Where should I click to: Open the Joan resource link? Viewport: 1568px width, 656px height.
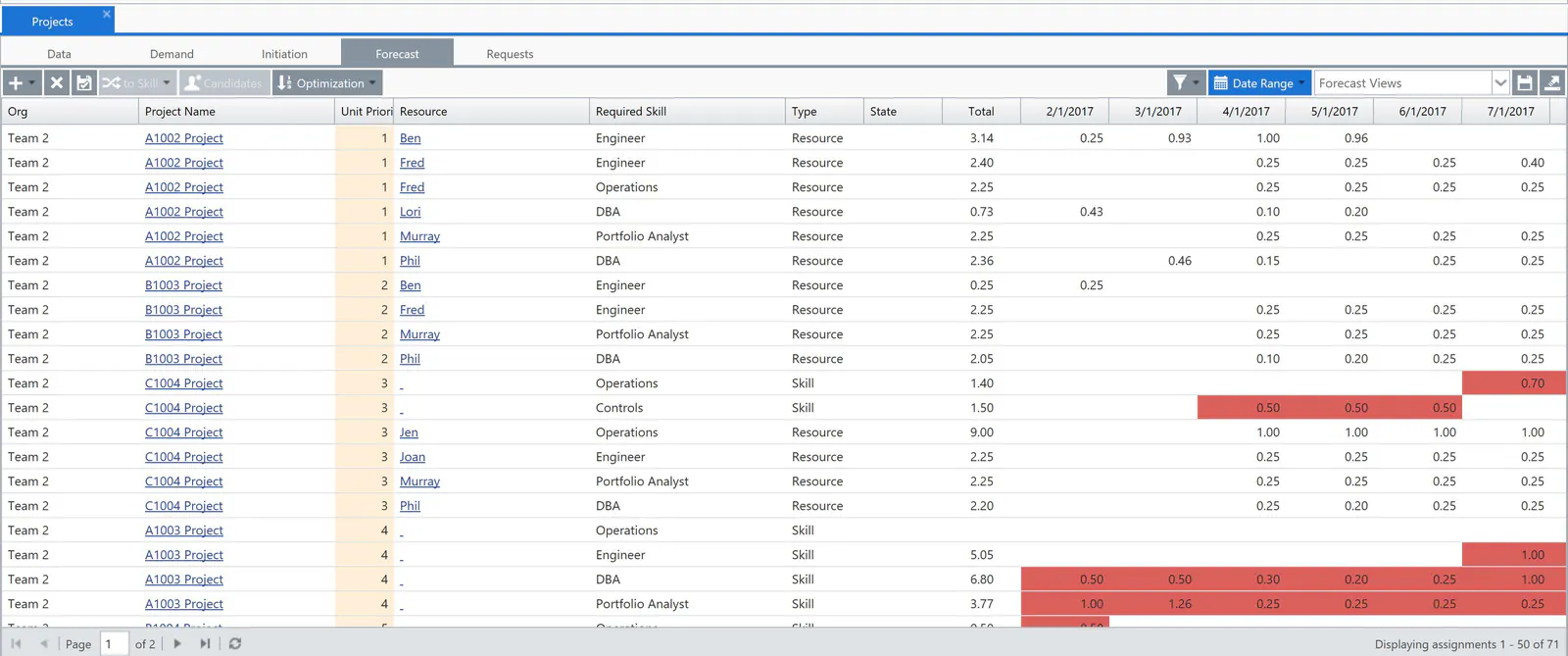413,457
